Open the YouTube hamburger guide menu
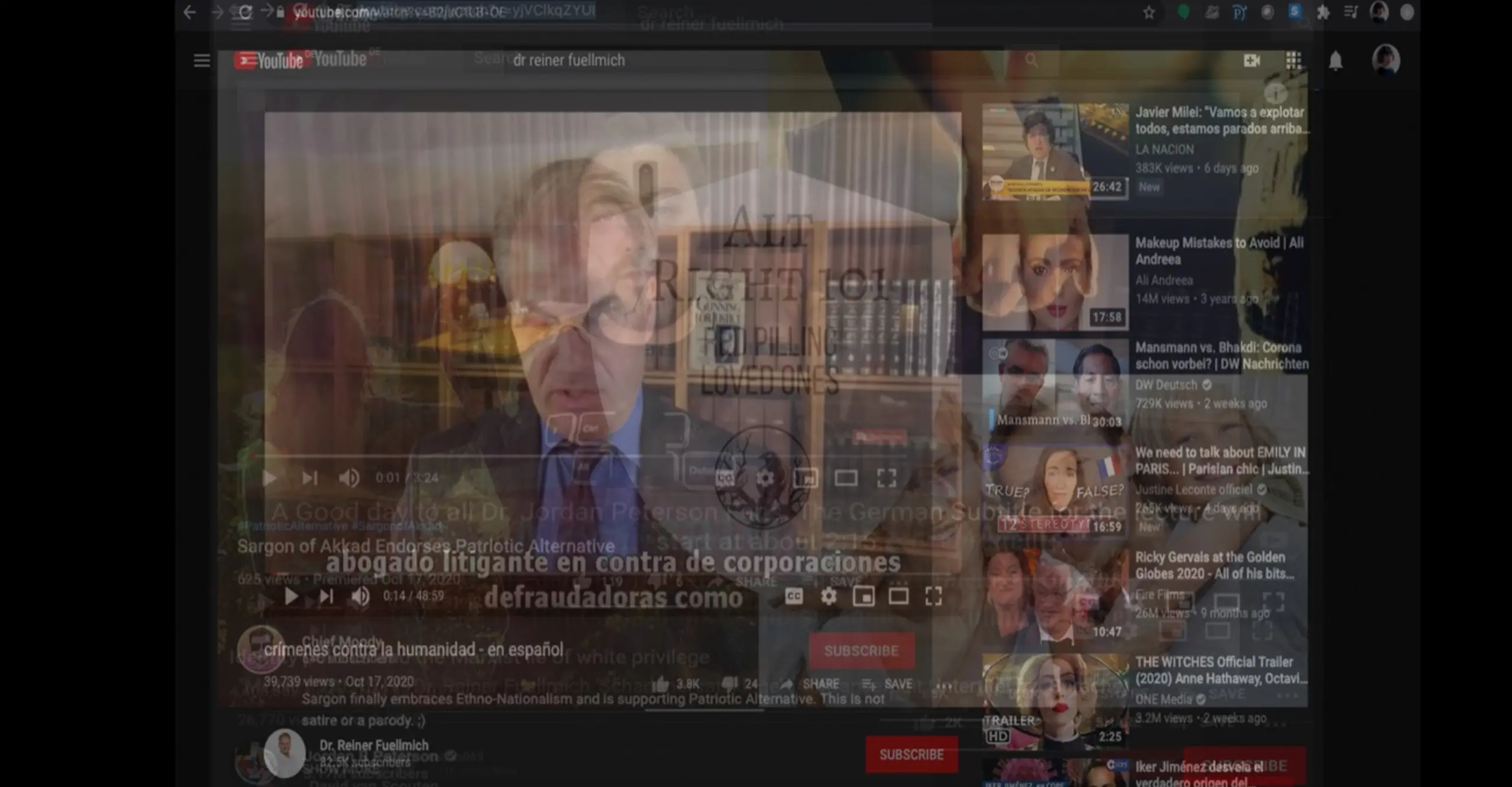The height and width of the screenshot is (787, 1512). 201,60
